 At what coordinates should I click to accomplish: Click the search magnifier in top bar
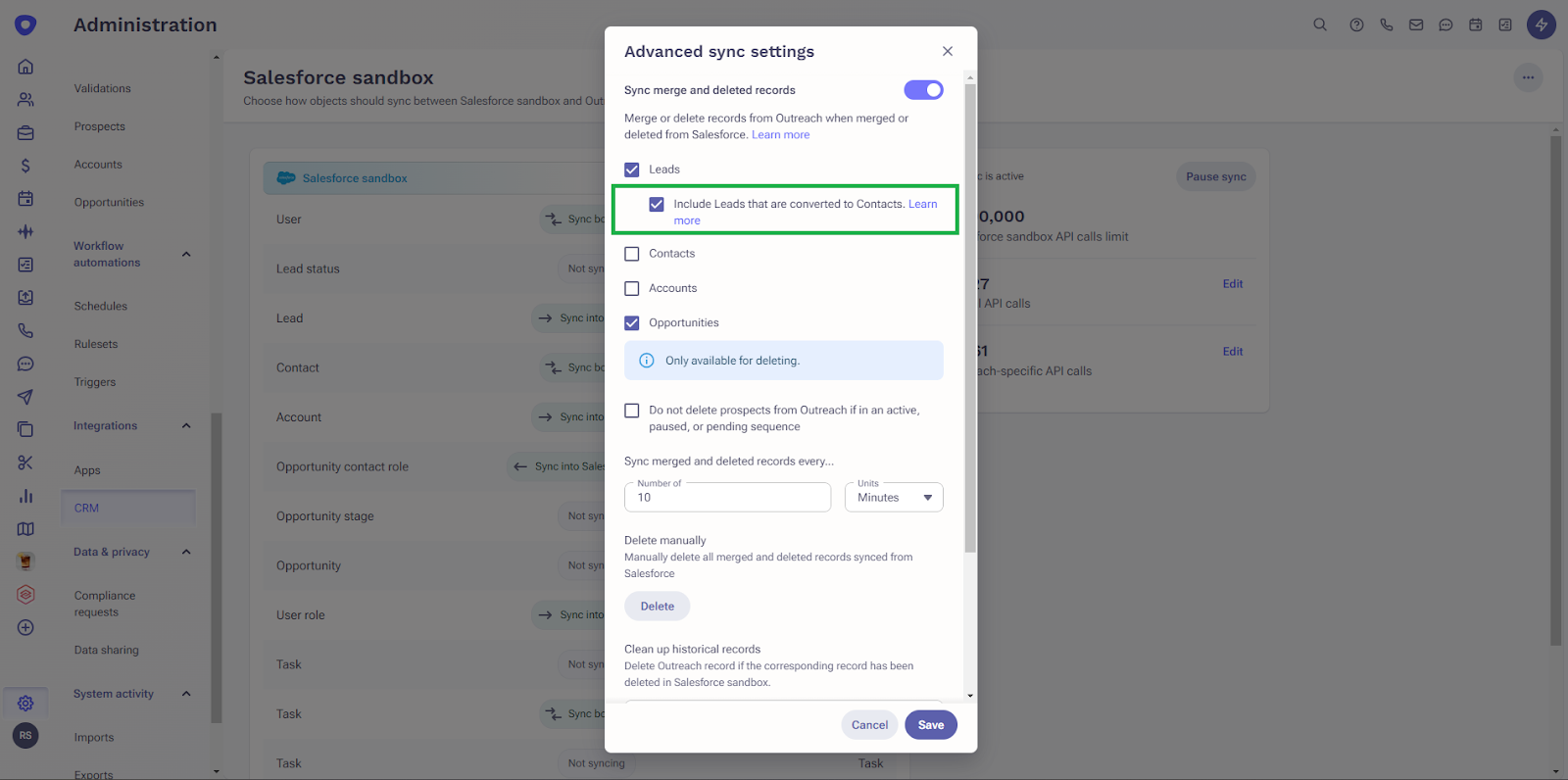click(1320, 24)
